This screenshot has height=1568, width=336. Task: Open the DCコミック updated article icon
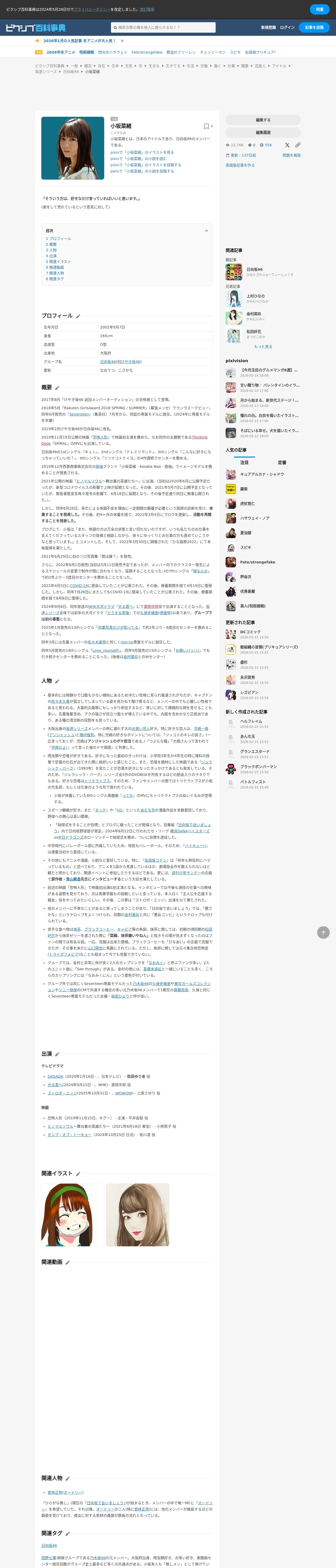[x=231, y=634]
